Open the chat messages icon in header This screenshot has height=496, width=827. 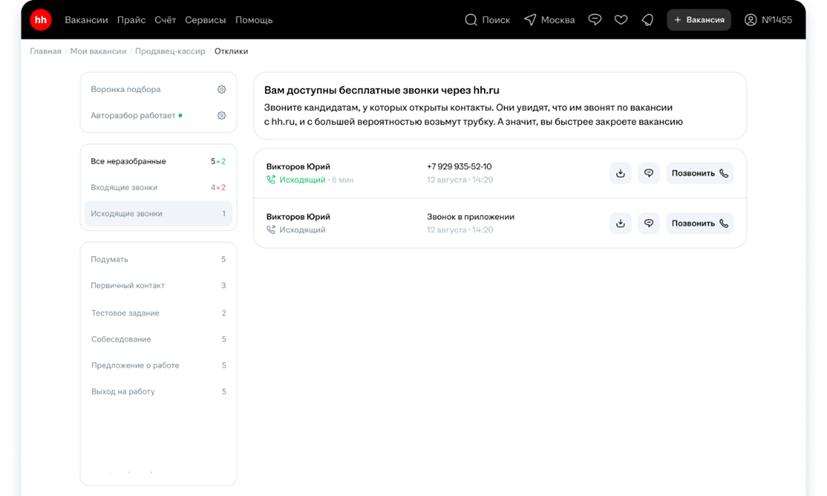[595, 20]
